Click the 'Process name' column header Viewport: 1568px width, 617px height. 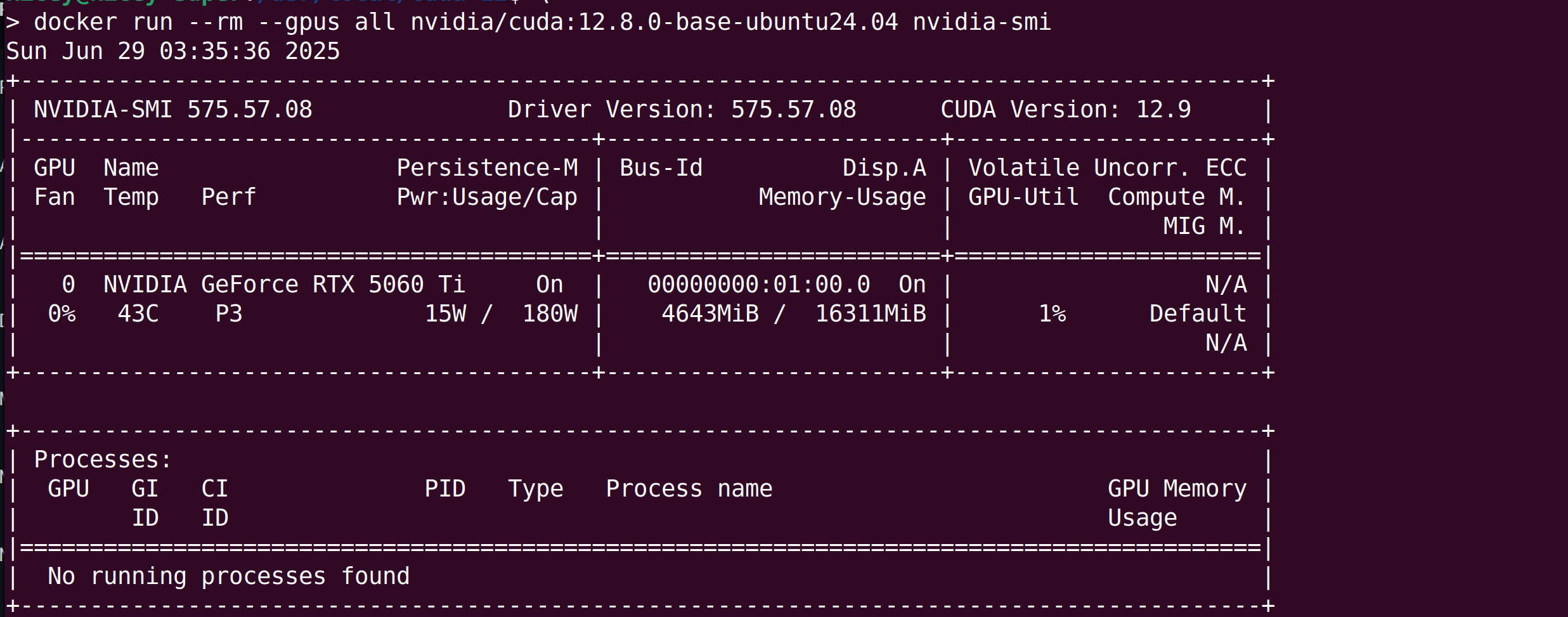point(689,489)
